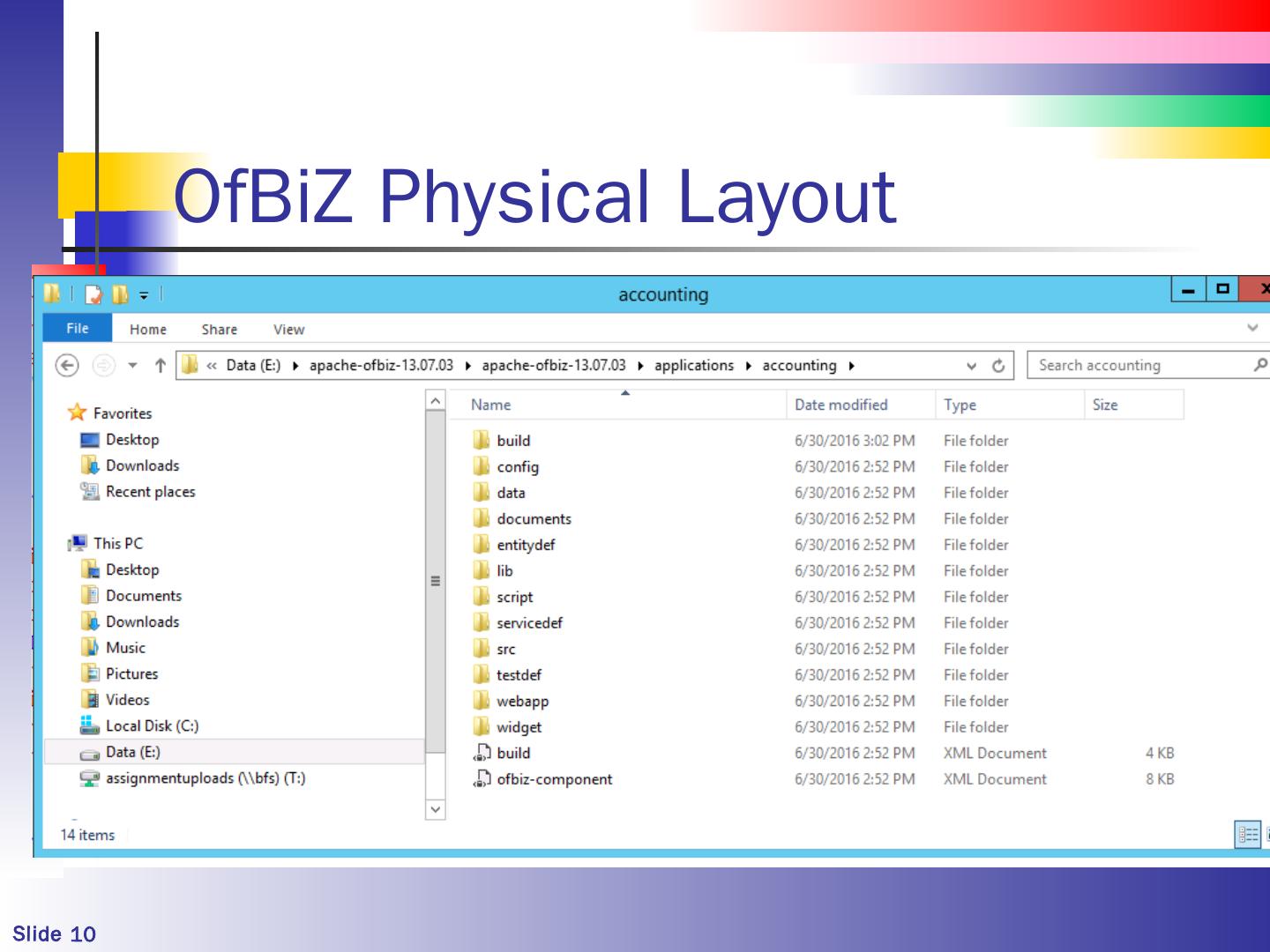Image resolution: width=1270 pixels, height=952 pixels.
Task: Go up one level with the Up arrow
Action: pos(160,365)
